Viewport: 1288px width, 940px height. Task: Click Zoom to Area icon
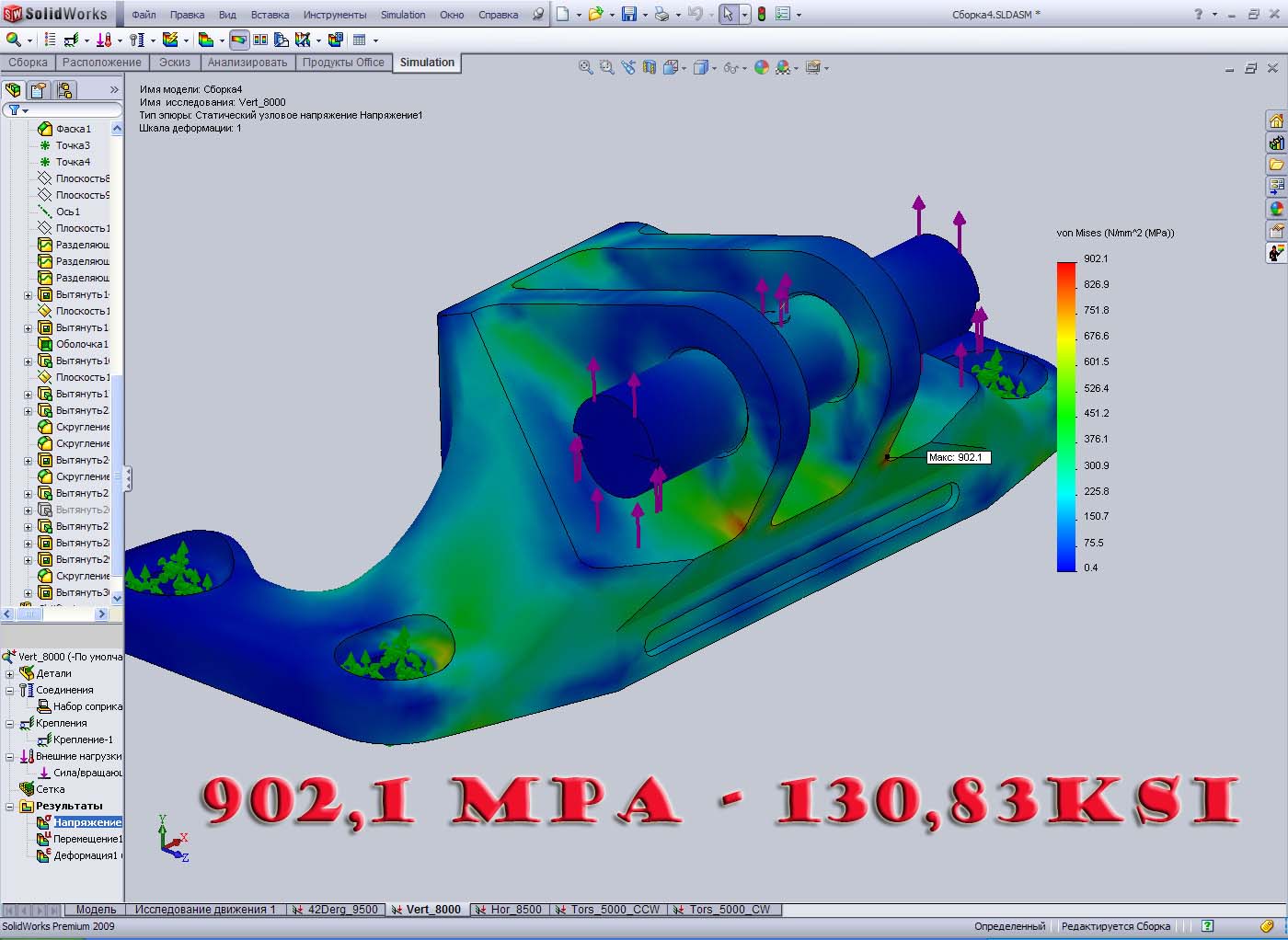606,67
